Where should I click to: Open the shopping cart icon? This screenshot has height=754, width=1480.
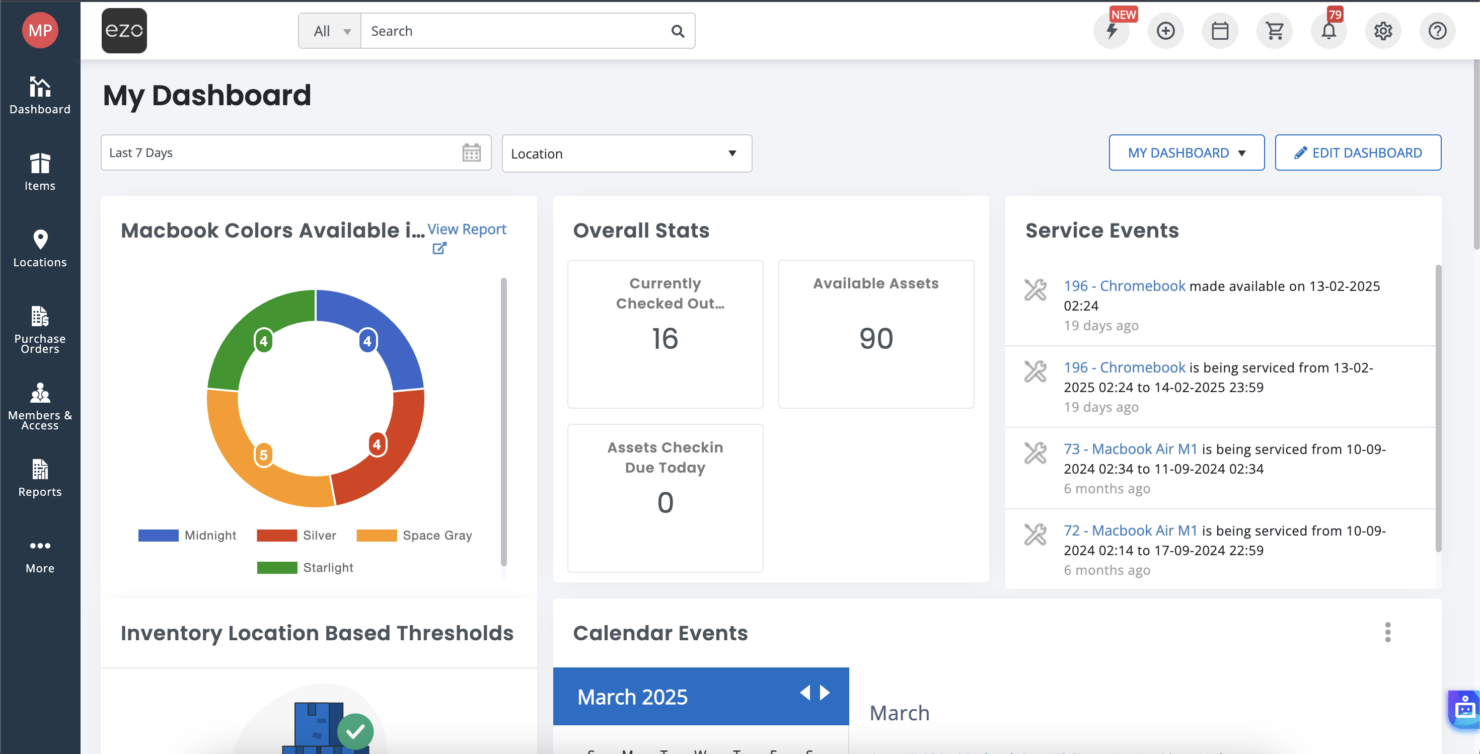pos(1274,31)
